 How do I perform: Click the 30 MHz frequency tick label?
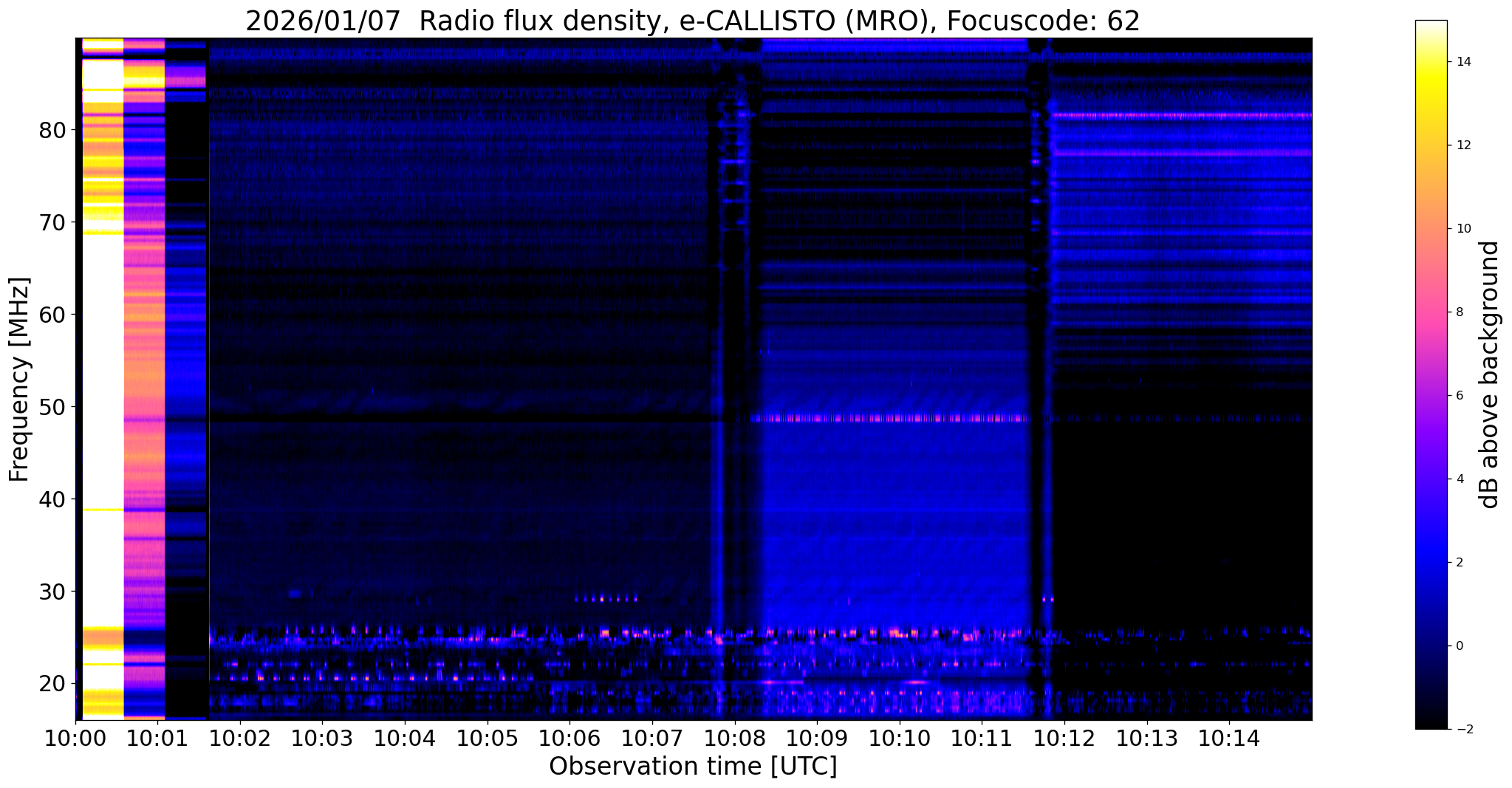[x=52, y=592]
